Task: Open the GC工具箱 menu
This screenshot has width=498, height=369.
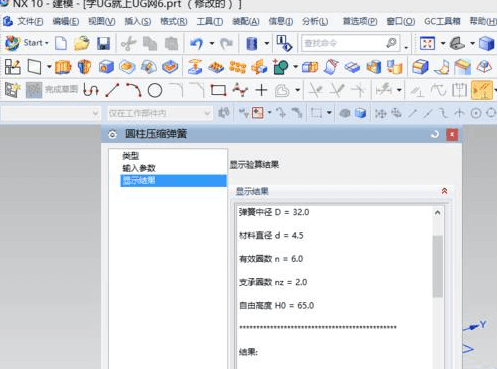Action: pos(442,21)
